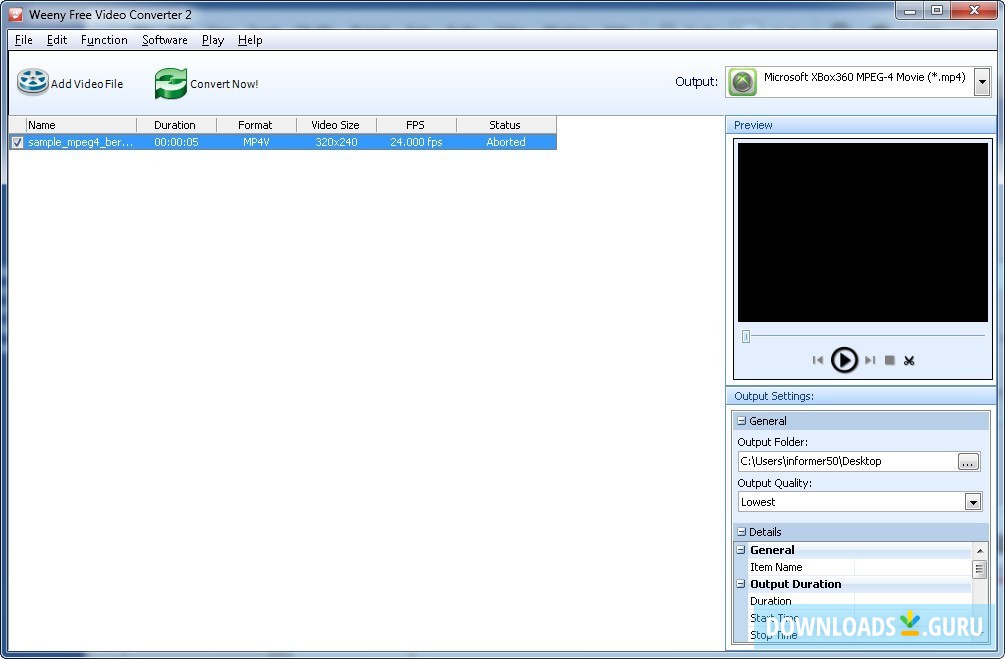Viewport: 1005px width, 659px height.
Task: Click the output folder browse button
Action: 967,461
